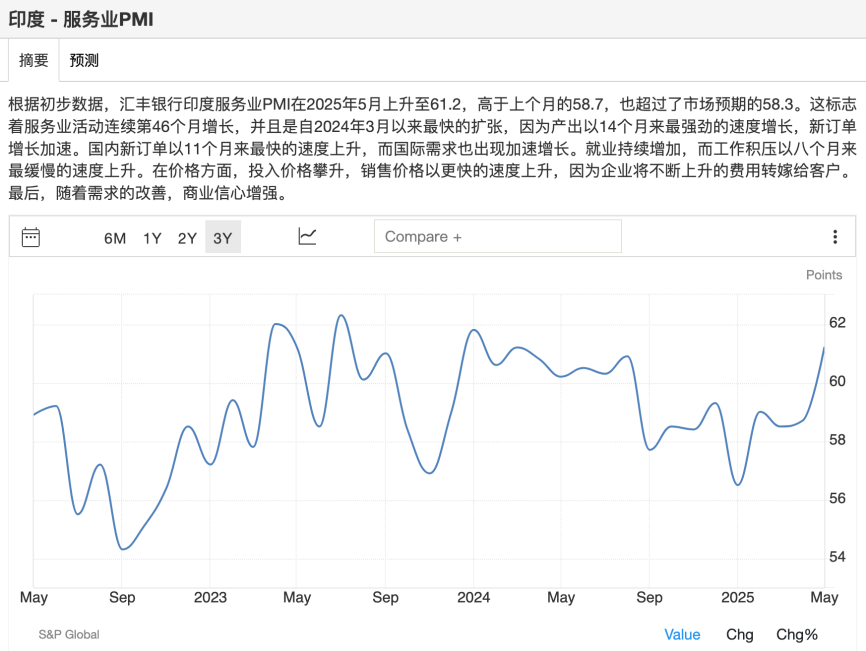Open the 预测 tab
The height and width of the screenshot is (651, 866).
84,60
